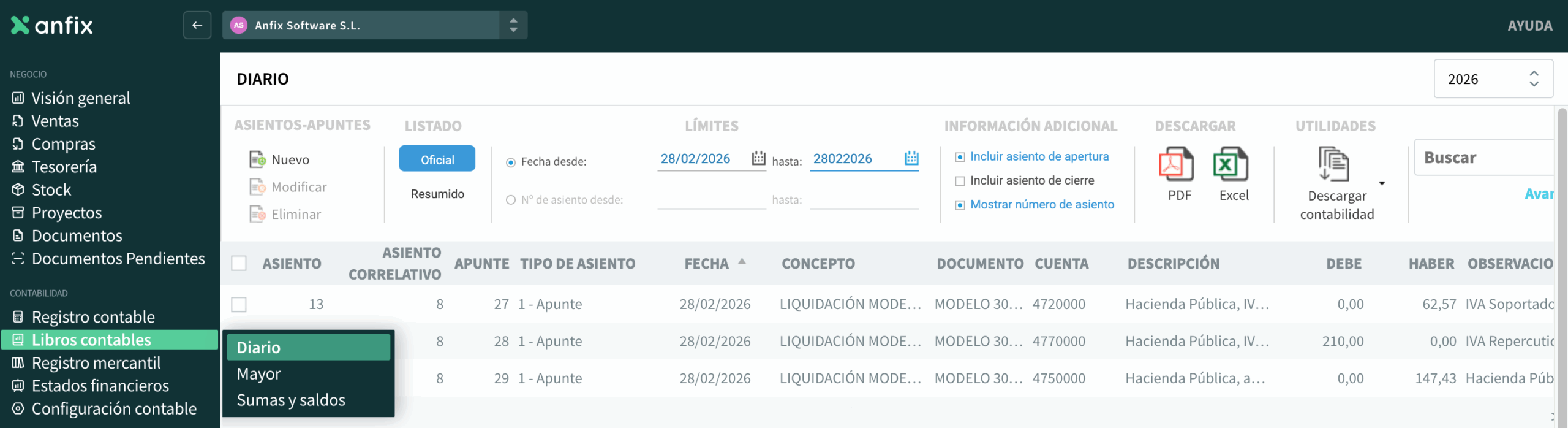Choose Sumas y saldos in submenu
Image resolution: width=1568 pixels, height=428 pixels.
tap(291, 400)
